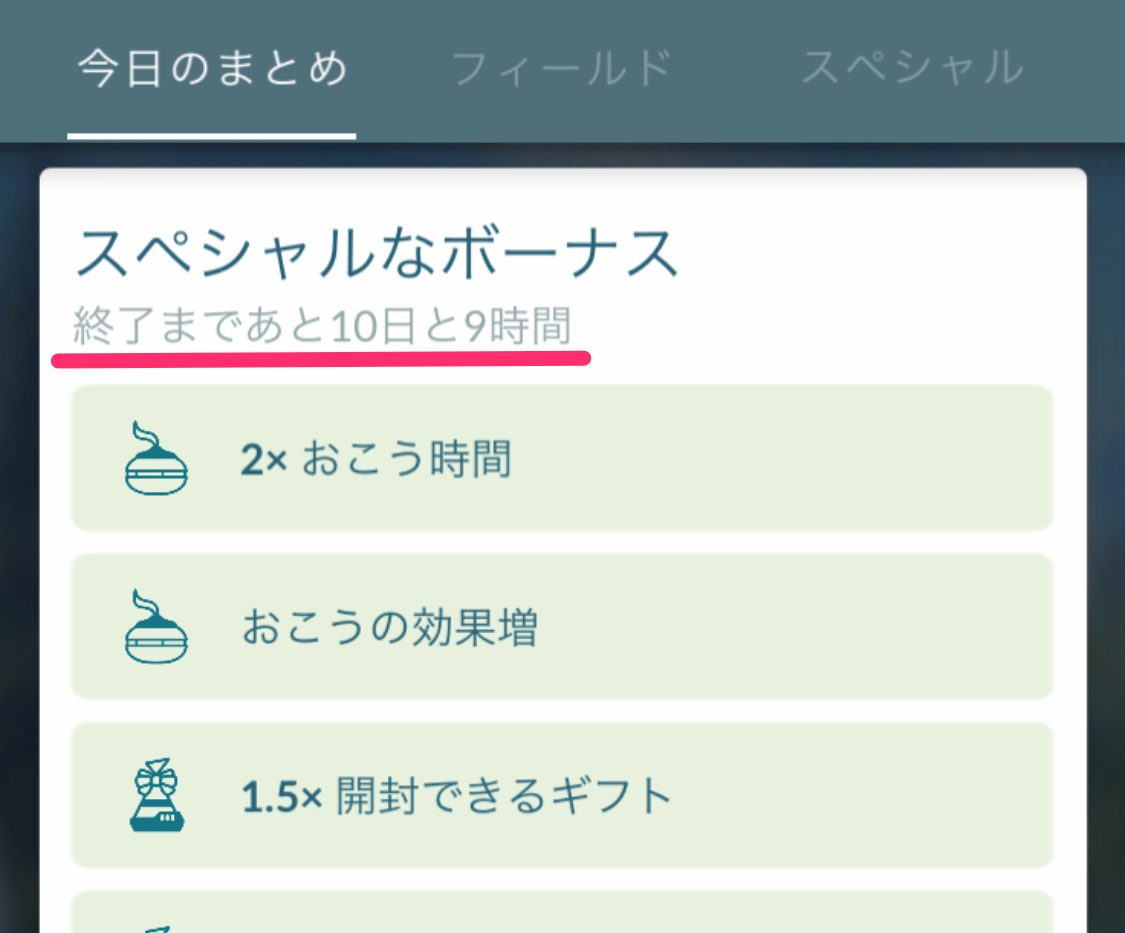Image resolution: width=1125 pixels, height=933 pixels.
Task: Click the 1.5× multiplier in the gift bonus
Action: click(281, 797)
